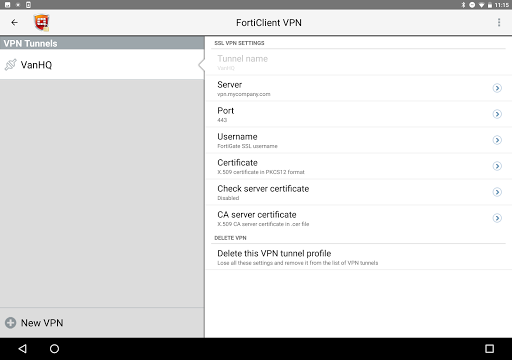Image resolution: width=512 pixels, height=360 pixels.
Task: Tap Android home circle button
Action: 54,349
